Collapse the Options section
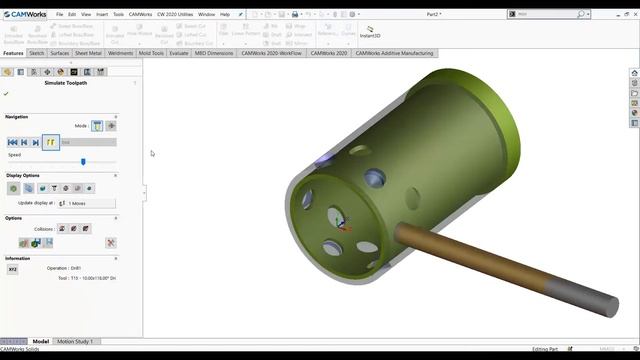The height and width of the screenshot is (360, 640). (x=116, y=218)
